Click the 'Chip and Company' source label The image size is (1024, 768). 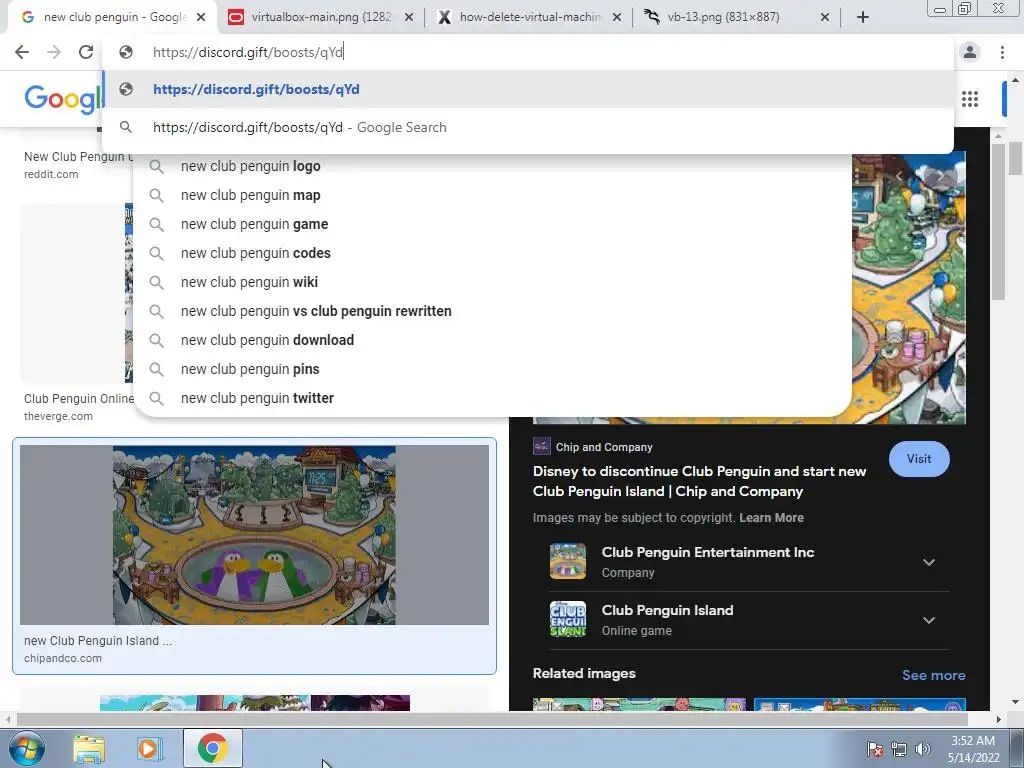tap(604, 447)
